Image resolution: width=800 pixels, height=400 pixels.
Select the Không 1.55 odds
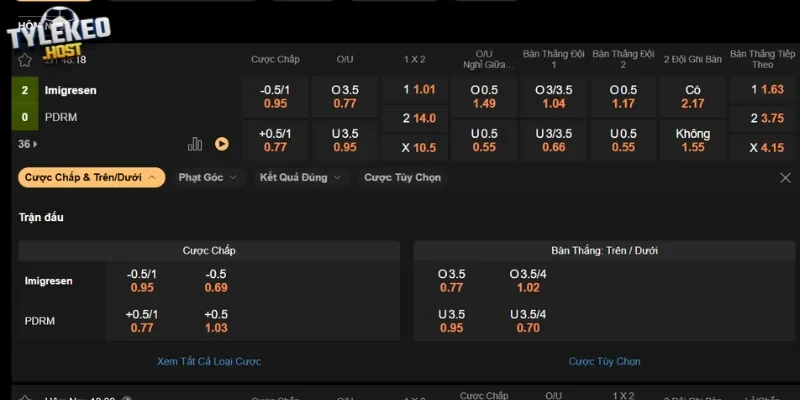click(x=692, y=140)
